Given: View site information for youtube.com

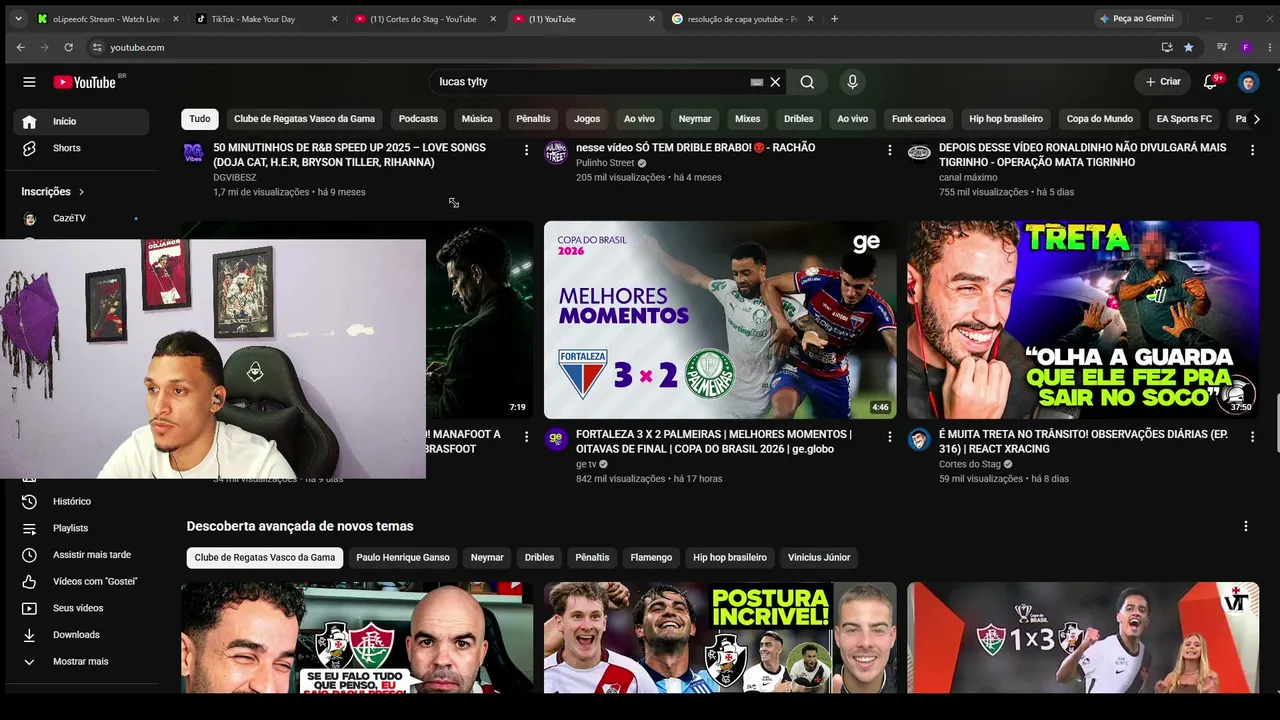Looking at the screenshot, I should tap(97, 47).
